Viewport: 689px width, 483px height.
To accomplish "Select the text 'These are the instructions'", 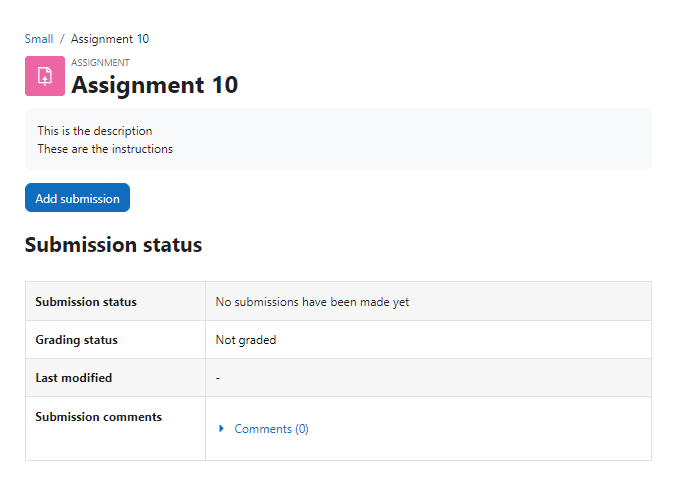I will pos(105,149).
